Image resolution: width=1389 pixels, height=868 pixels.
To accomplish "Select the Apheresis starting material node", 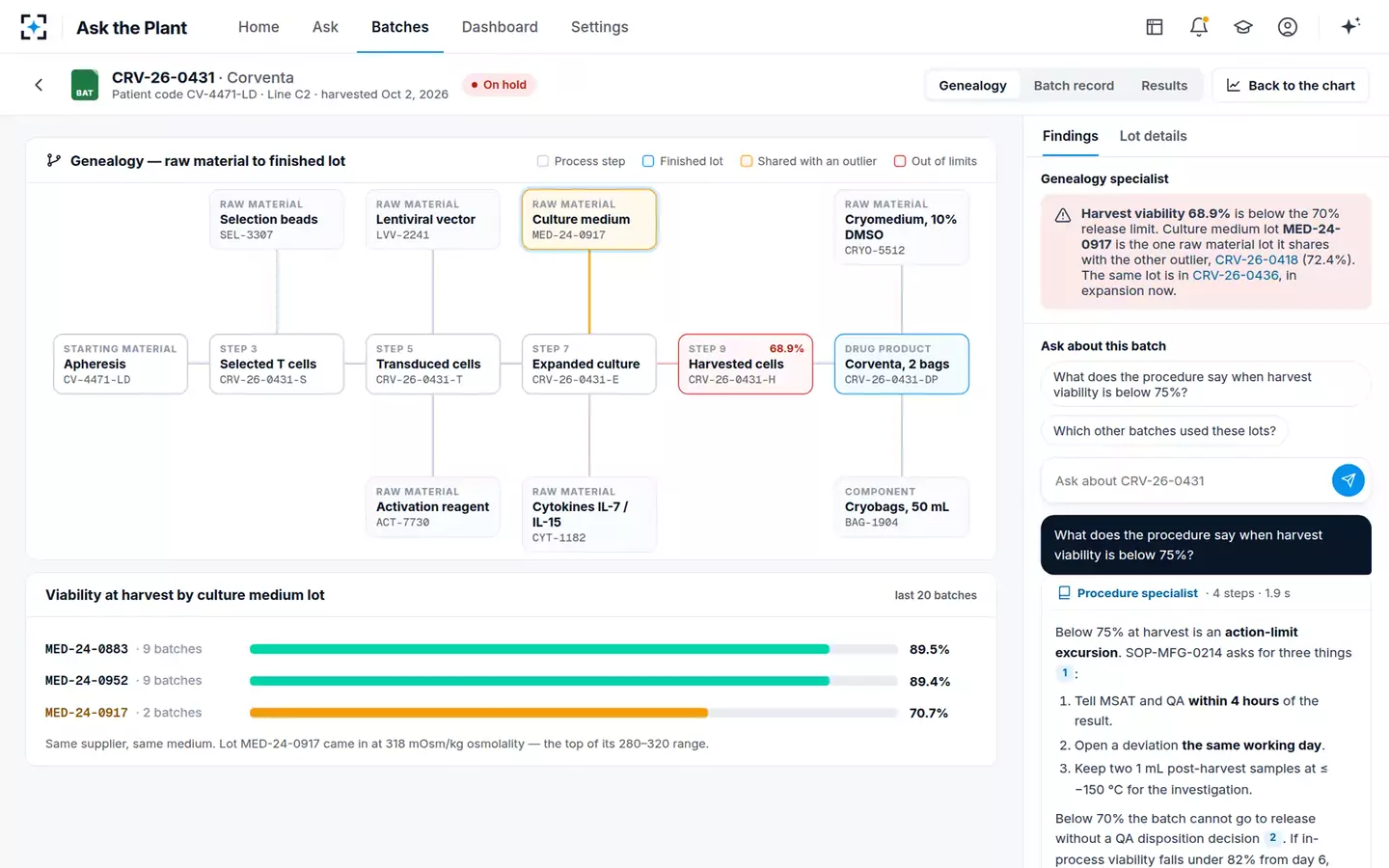I will tap(120, 364).
